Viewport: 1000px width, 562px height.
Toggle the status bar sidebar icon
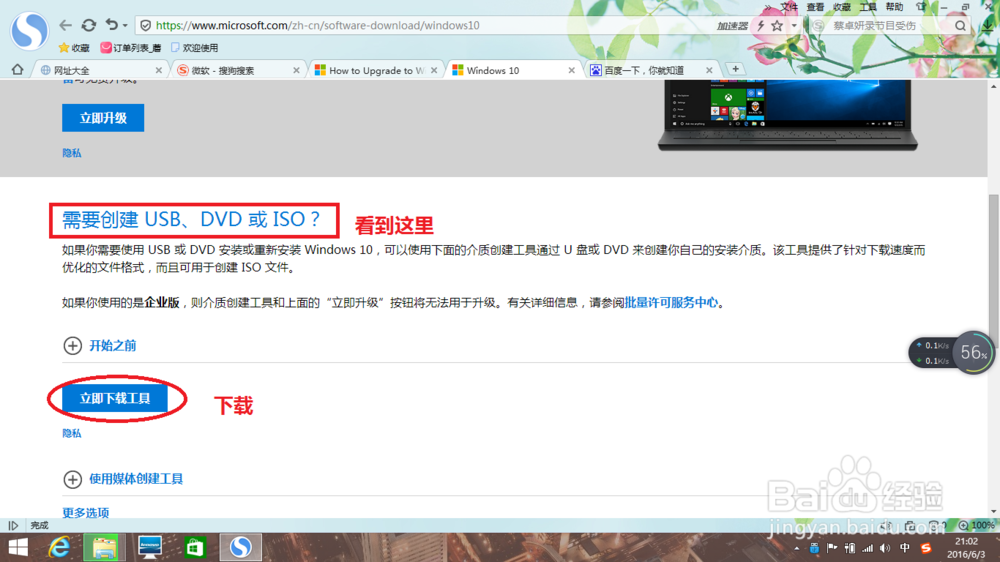point(13,526)
